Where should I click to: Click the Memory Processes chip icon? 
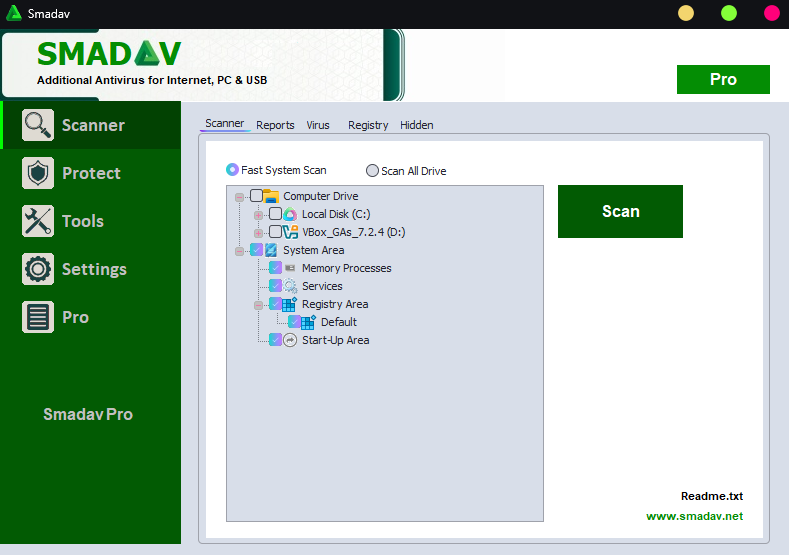290,268
